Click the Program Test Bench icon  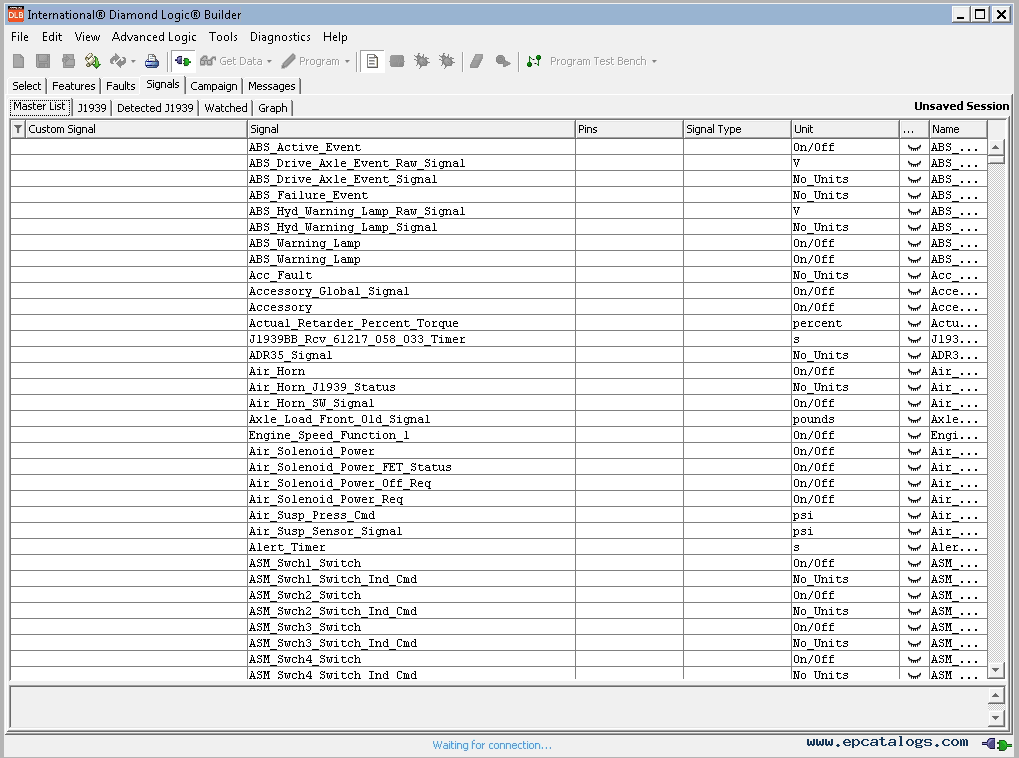click(534, 61)
